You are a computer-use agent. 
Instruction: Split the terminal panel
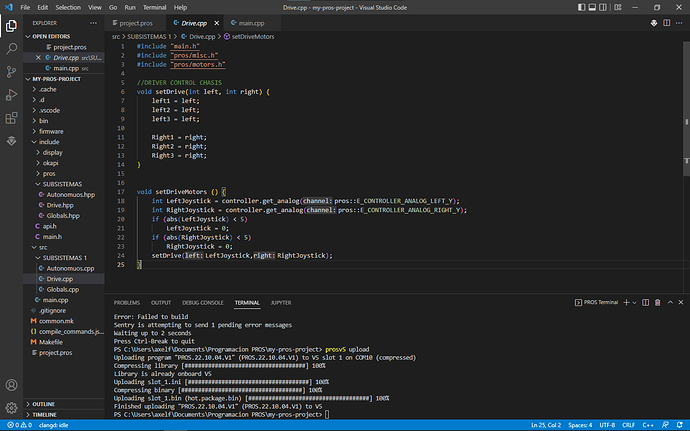pos(646,302)
